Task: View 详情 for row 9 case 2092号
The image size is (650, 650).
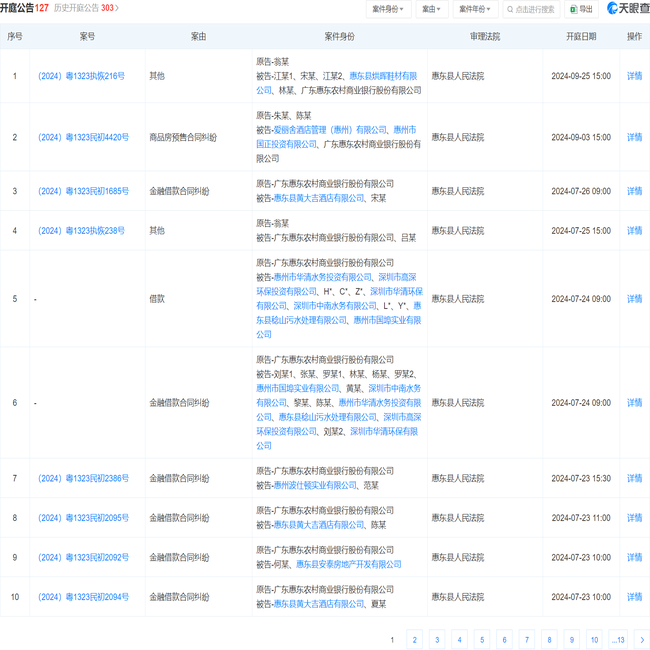Action: [634, 558]
